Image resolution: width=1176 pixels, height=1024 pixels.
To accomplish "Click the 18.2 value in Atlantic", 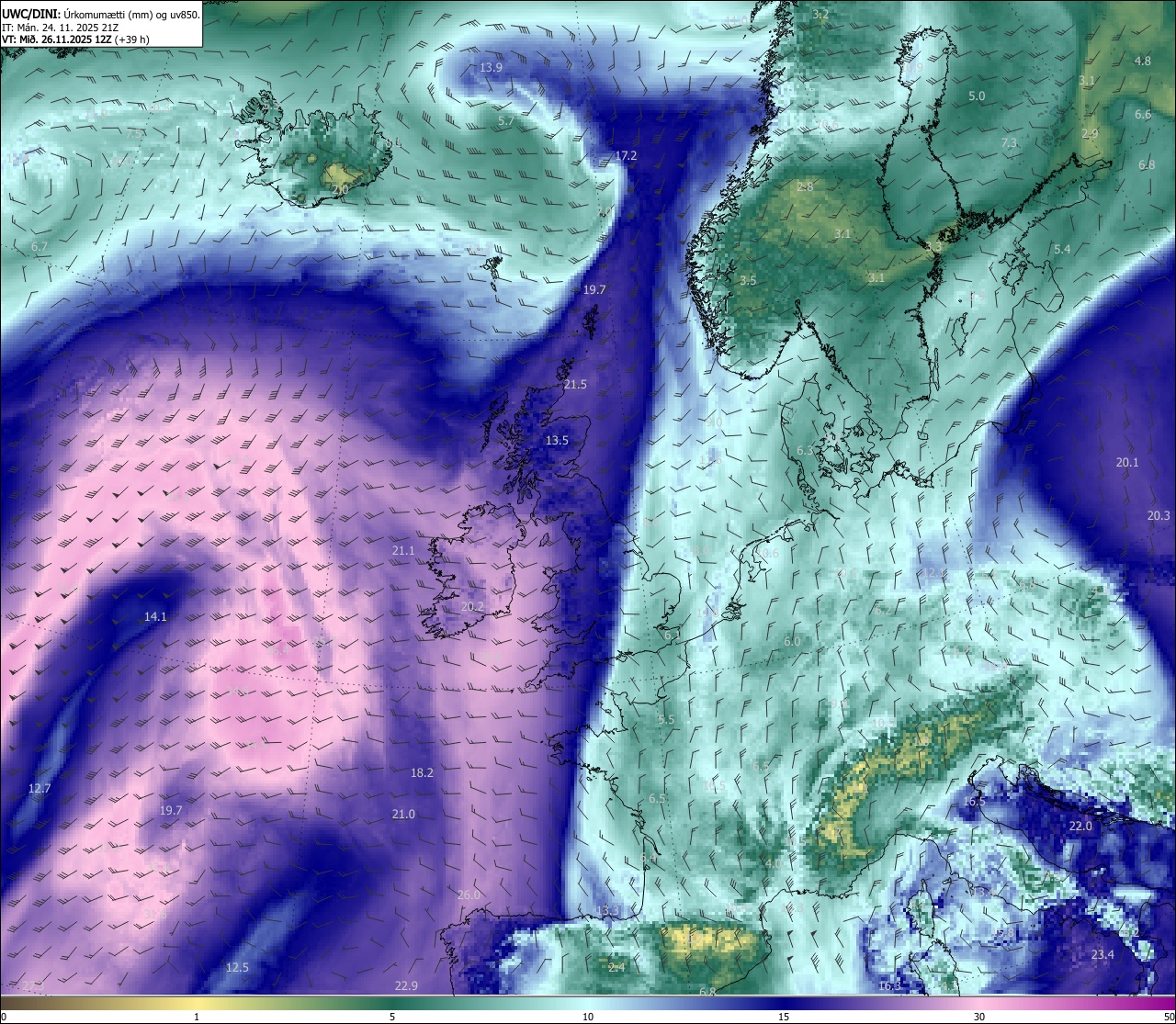I will point(422,773).
